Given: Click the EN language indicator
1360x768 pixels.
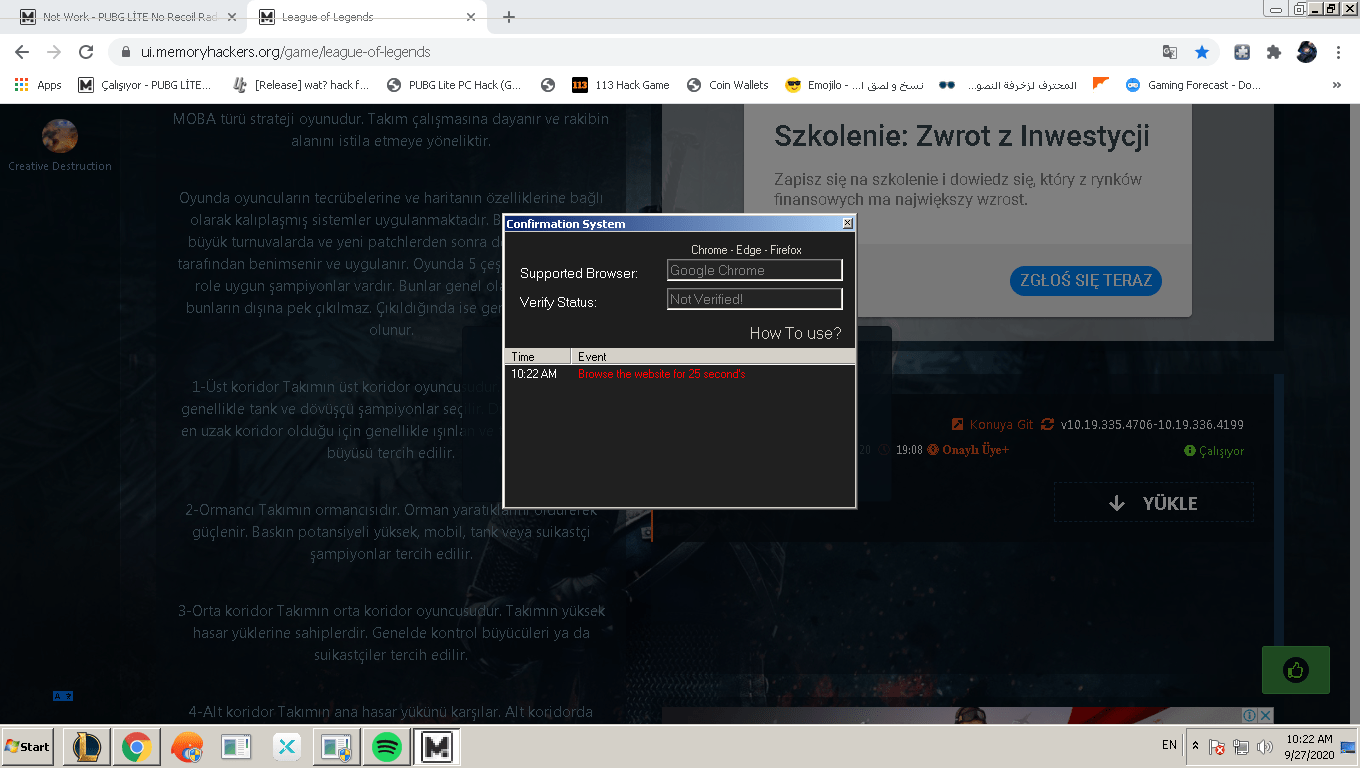Looking at the screenshot, I should [x=1169, y=745].
